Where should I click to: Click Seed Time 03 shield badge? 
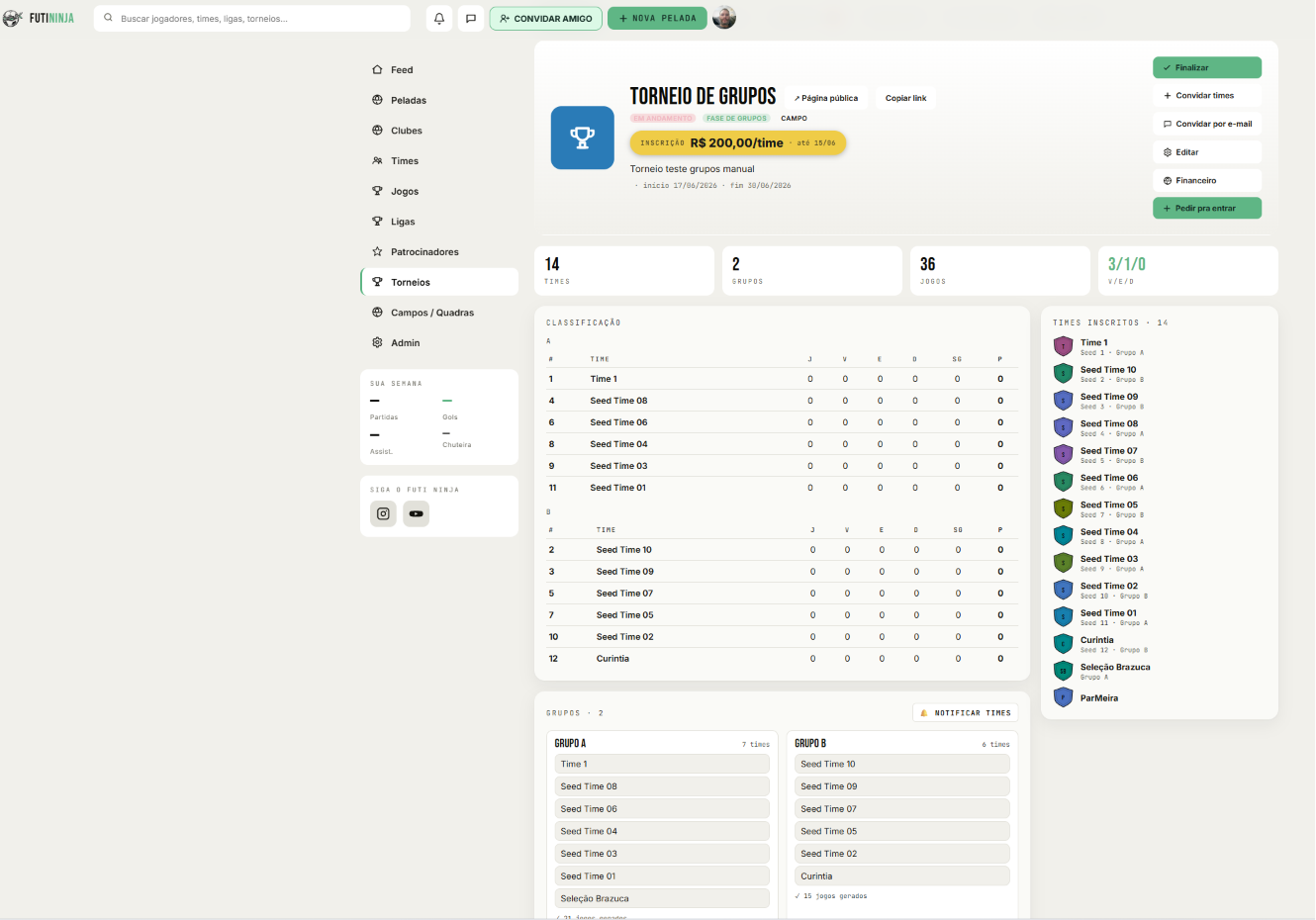tap(1064, 563)
